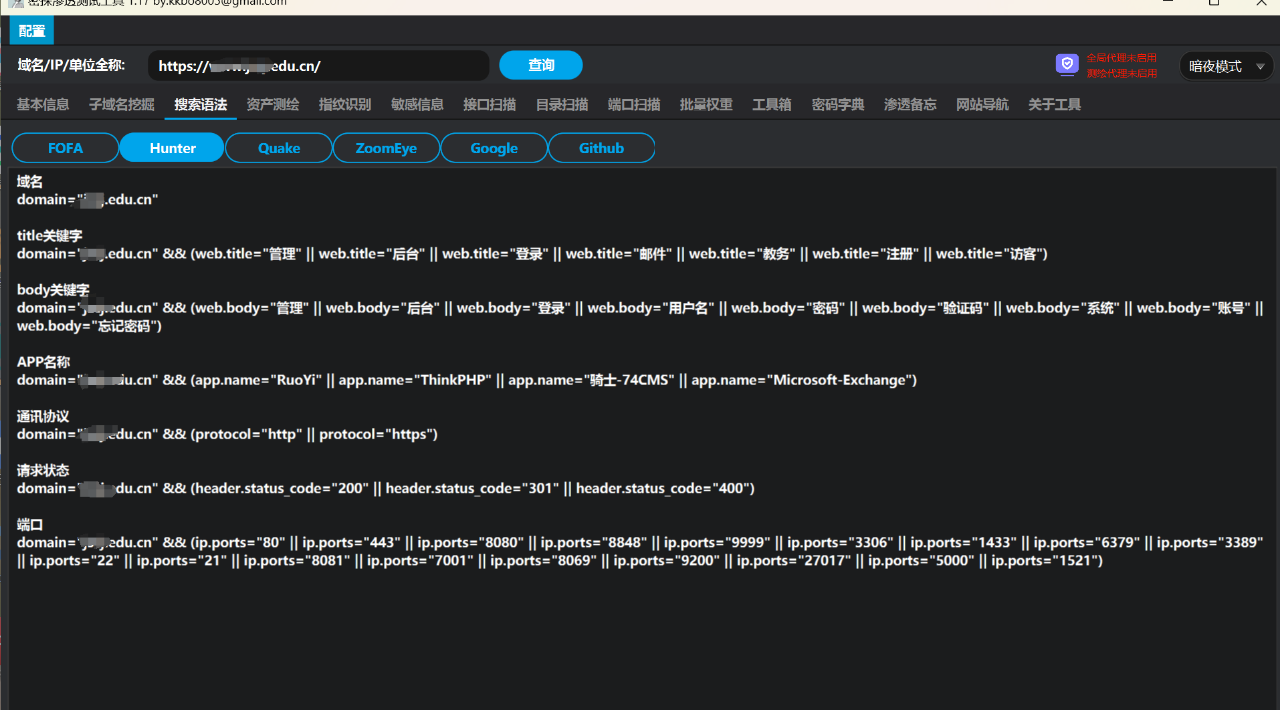
Task: Focus the domain URL input field
Action: 319,66
